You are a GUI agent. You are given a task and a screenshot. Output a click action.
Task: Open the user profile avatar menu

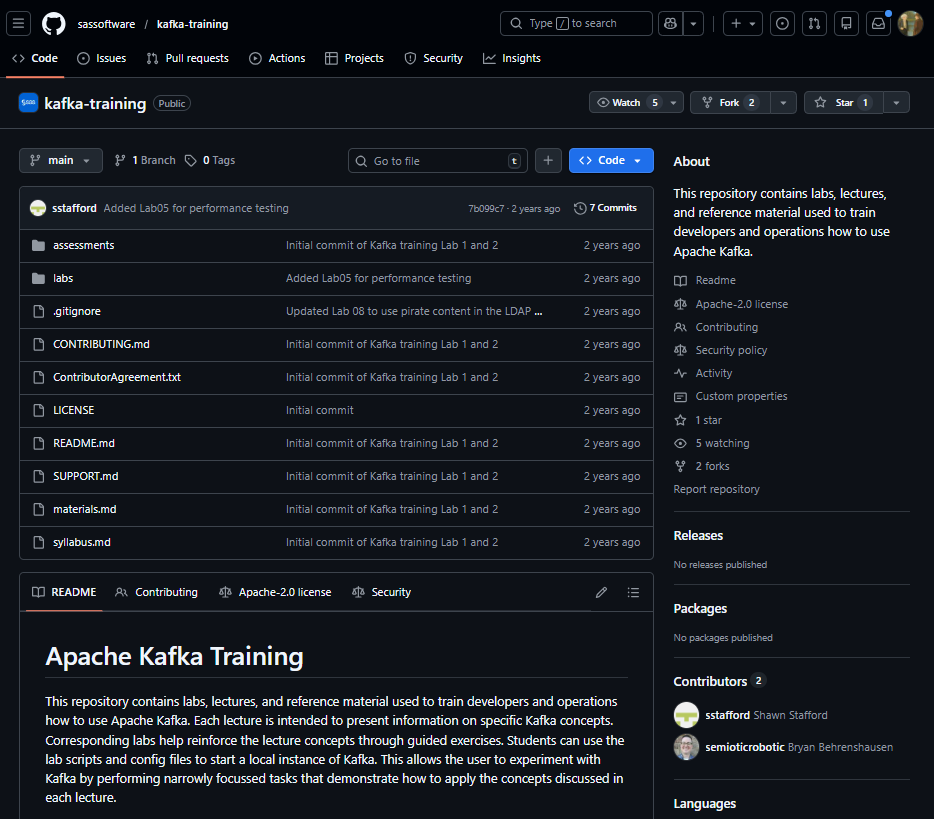[x=910, y=24]
